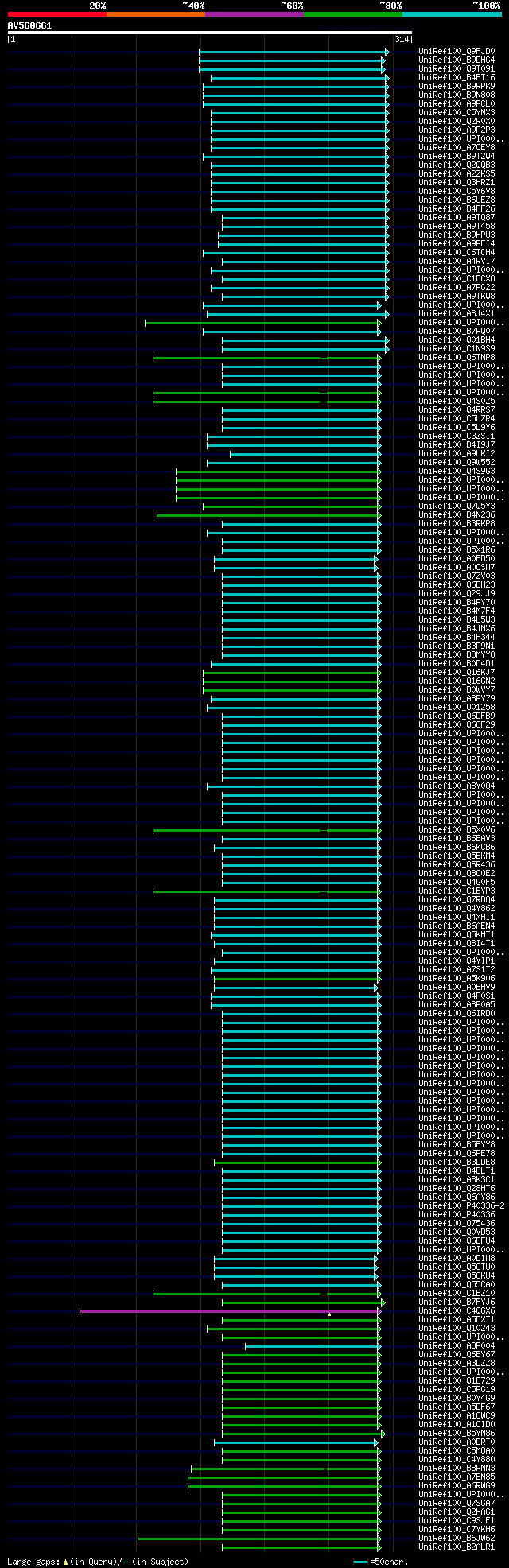Click the query end position 314
Viewport: 509px width, 1568px height.
pyautogui.click(x=401, y=39)
